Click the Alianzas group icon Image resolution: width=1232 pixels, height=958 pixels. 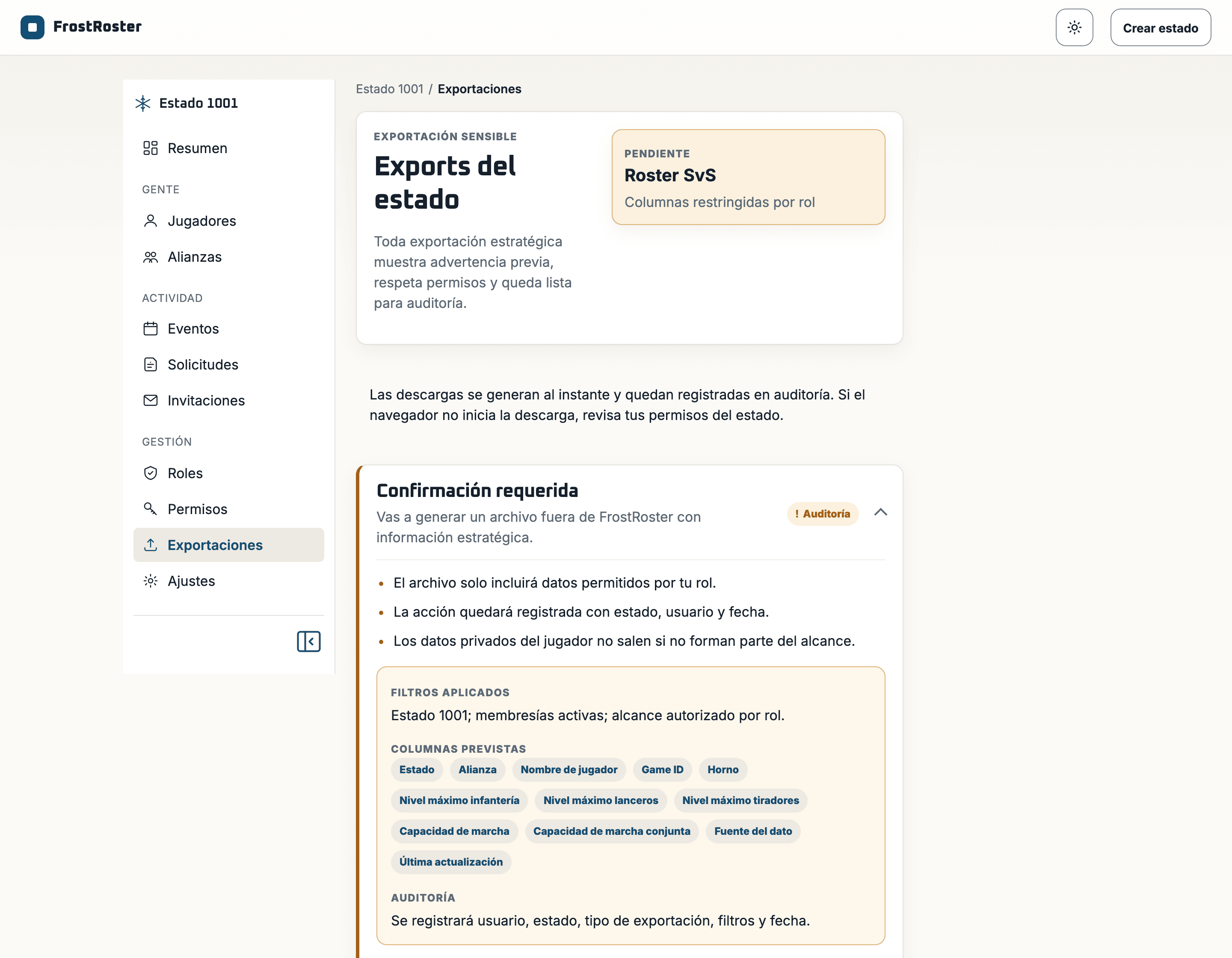pyautogui.click(x=150, y=257)
